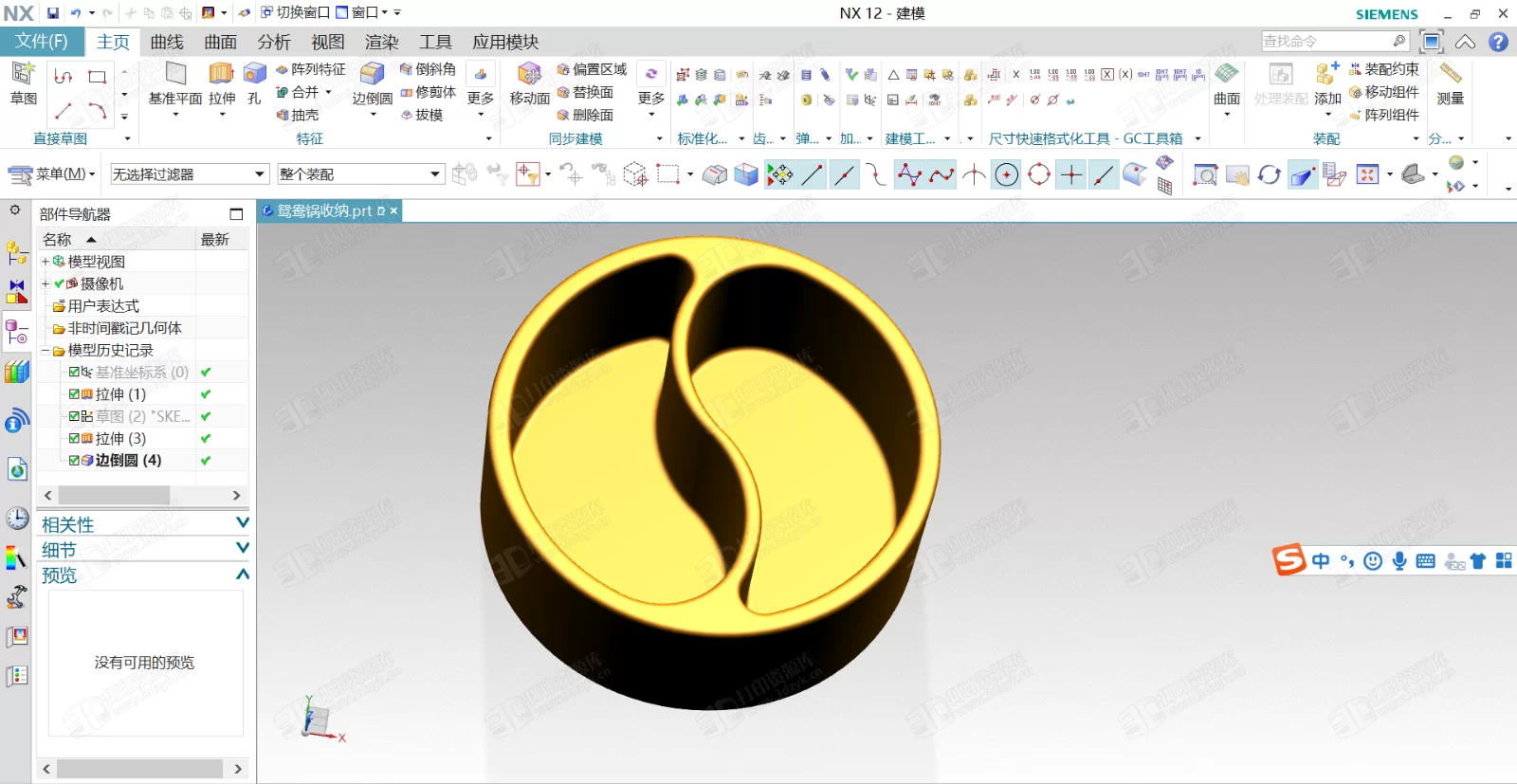Click Offset Region (偏置区域)
1517x784 pixels.
pyautogui.click(x=593, y=69)
